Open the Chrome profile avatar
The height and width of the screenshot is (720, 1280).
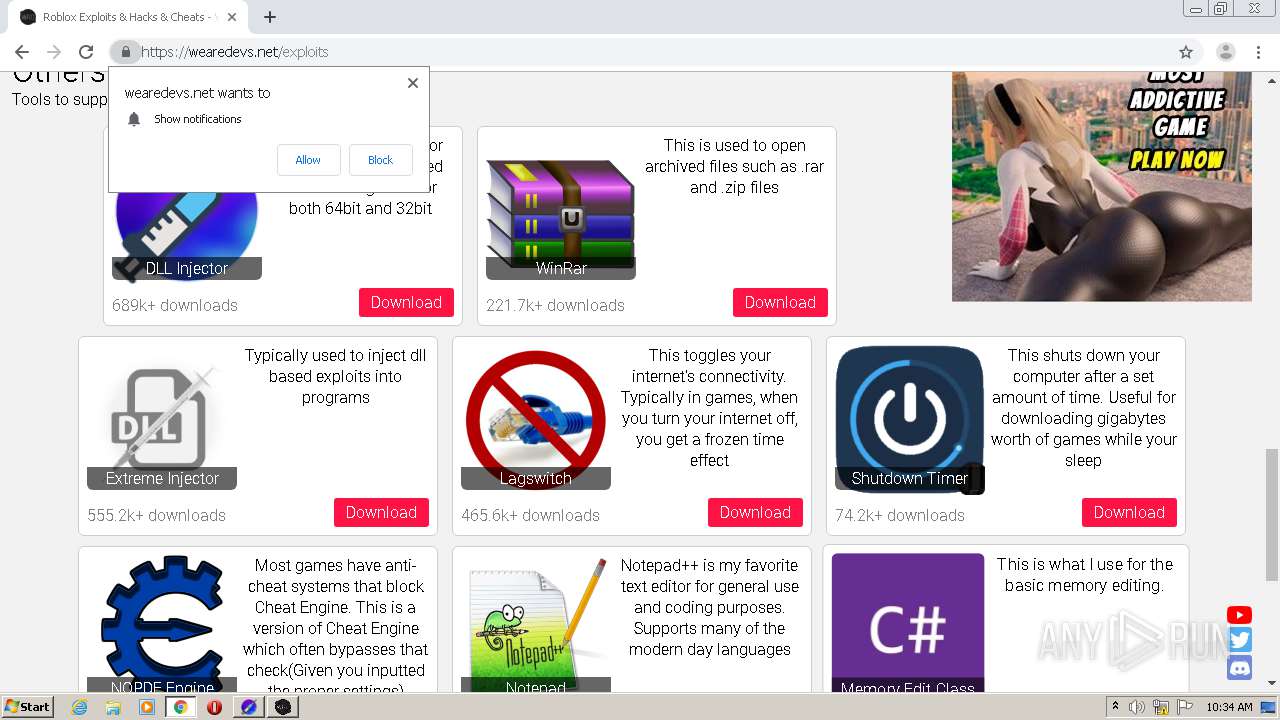1225,52
